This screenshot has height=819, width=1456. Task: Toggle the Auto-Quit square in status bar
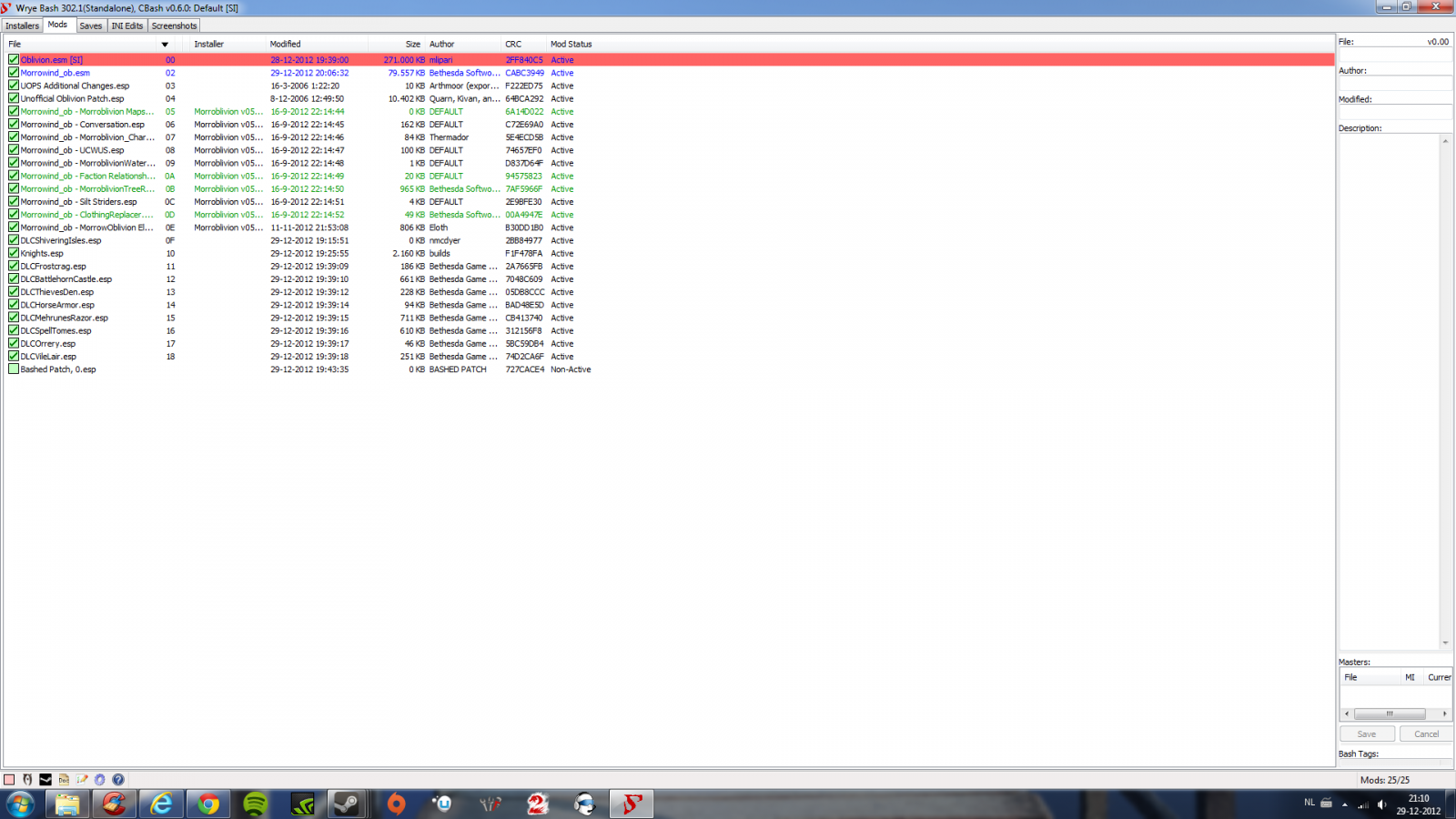click(x=9, y=780)
